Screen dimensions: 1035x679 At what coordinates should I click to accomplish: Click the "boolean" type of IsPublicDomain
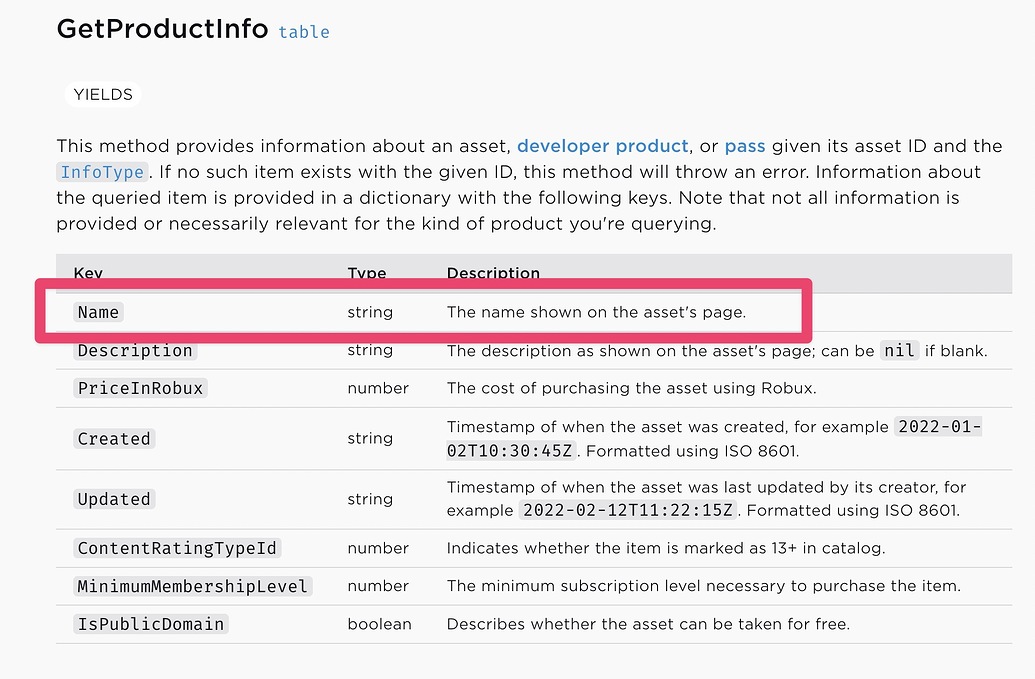click(x=379, y=624)
